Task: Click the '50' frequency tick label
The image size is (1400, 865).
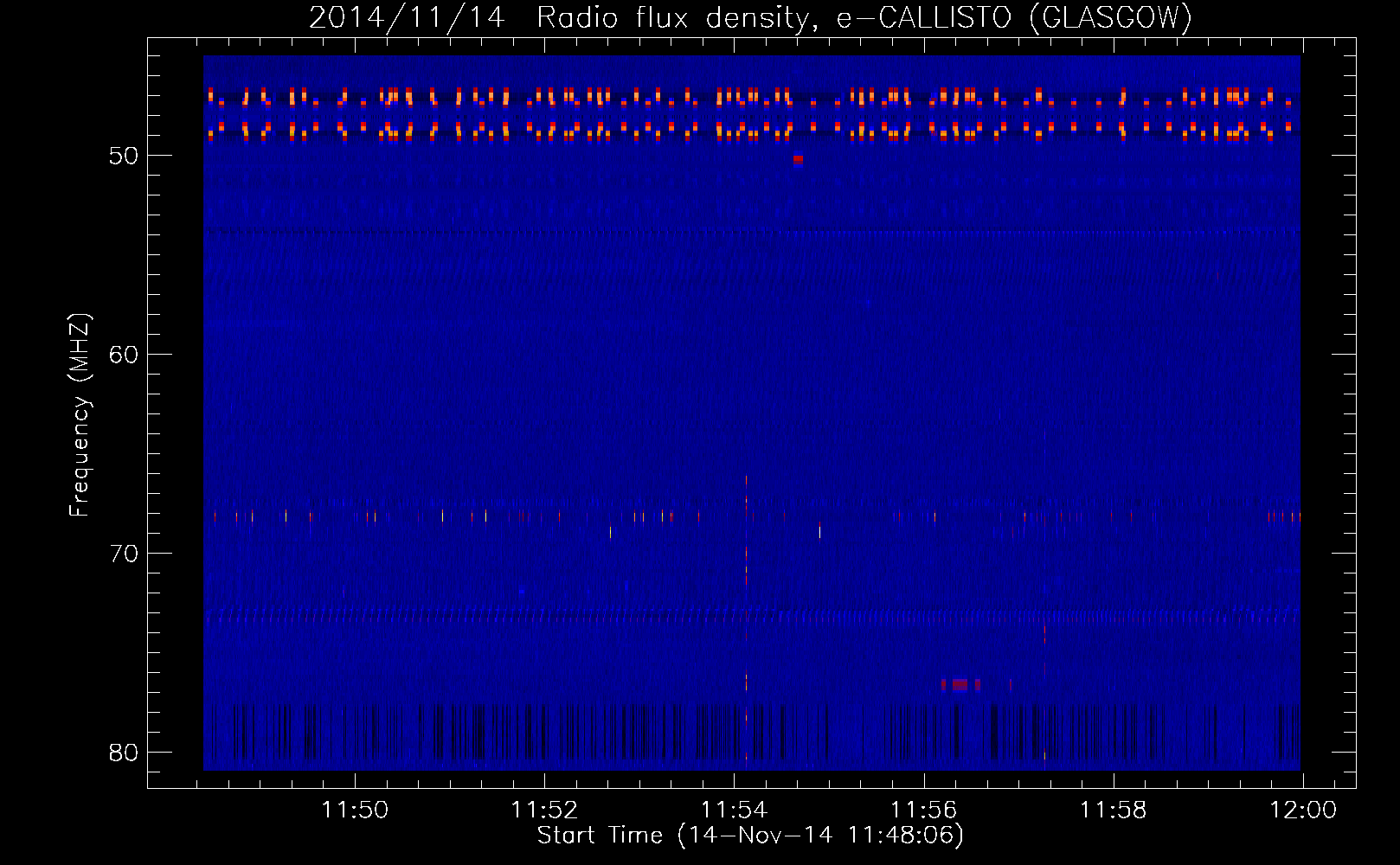Action: coord(124,156)
